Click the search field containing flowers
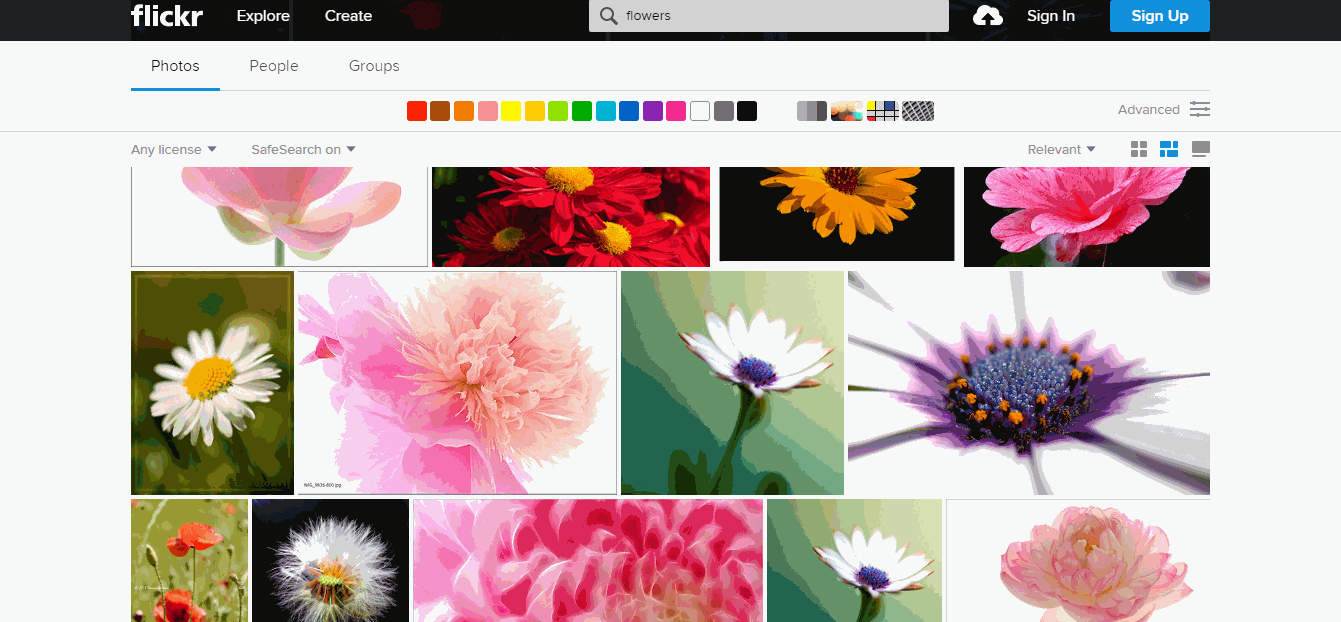This screenshot has width=1341, height=622. click(768, 16)
